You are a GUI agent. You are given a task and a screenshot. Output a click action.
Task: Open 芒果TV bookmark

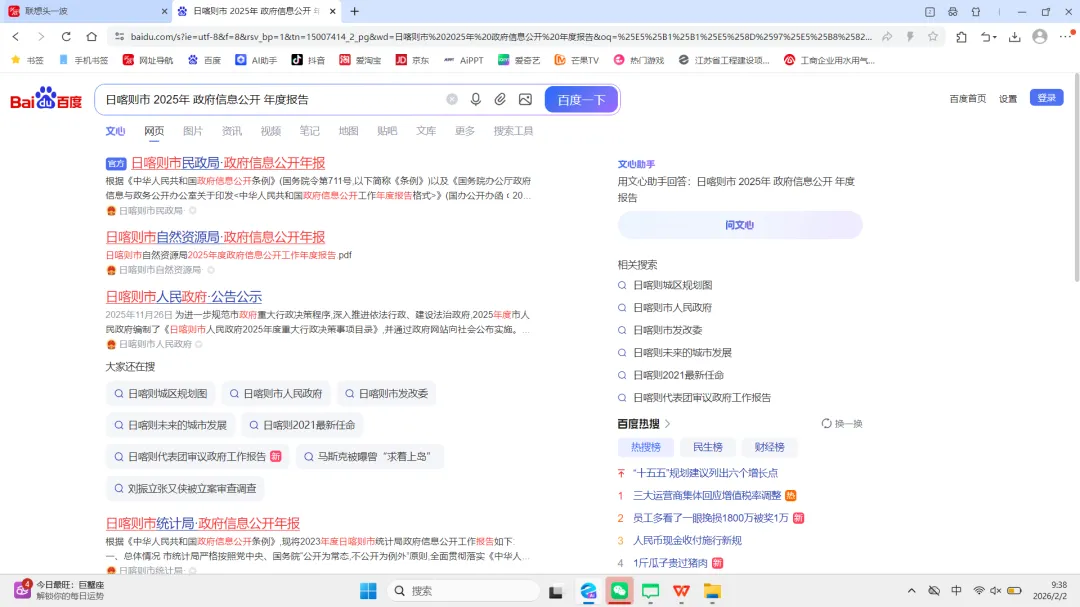coord(577,60)
